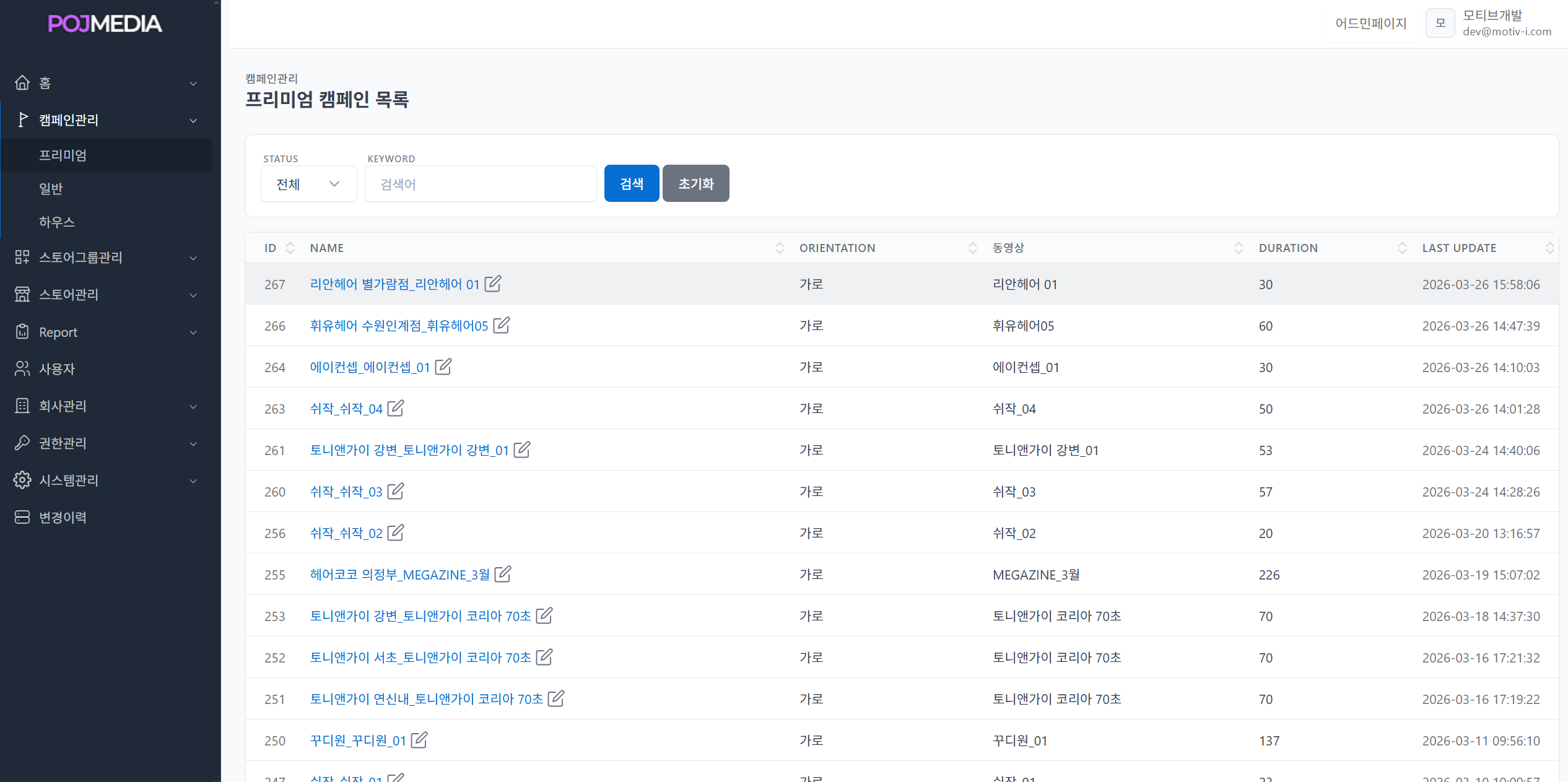
Task: Open 권한관리 via the key icon
Action: click(x=22, y=443)
